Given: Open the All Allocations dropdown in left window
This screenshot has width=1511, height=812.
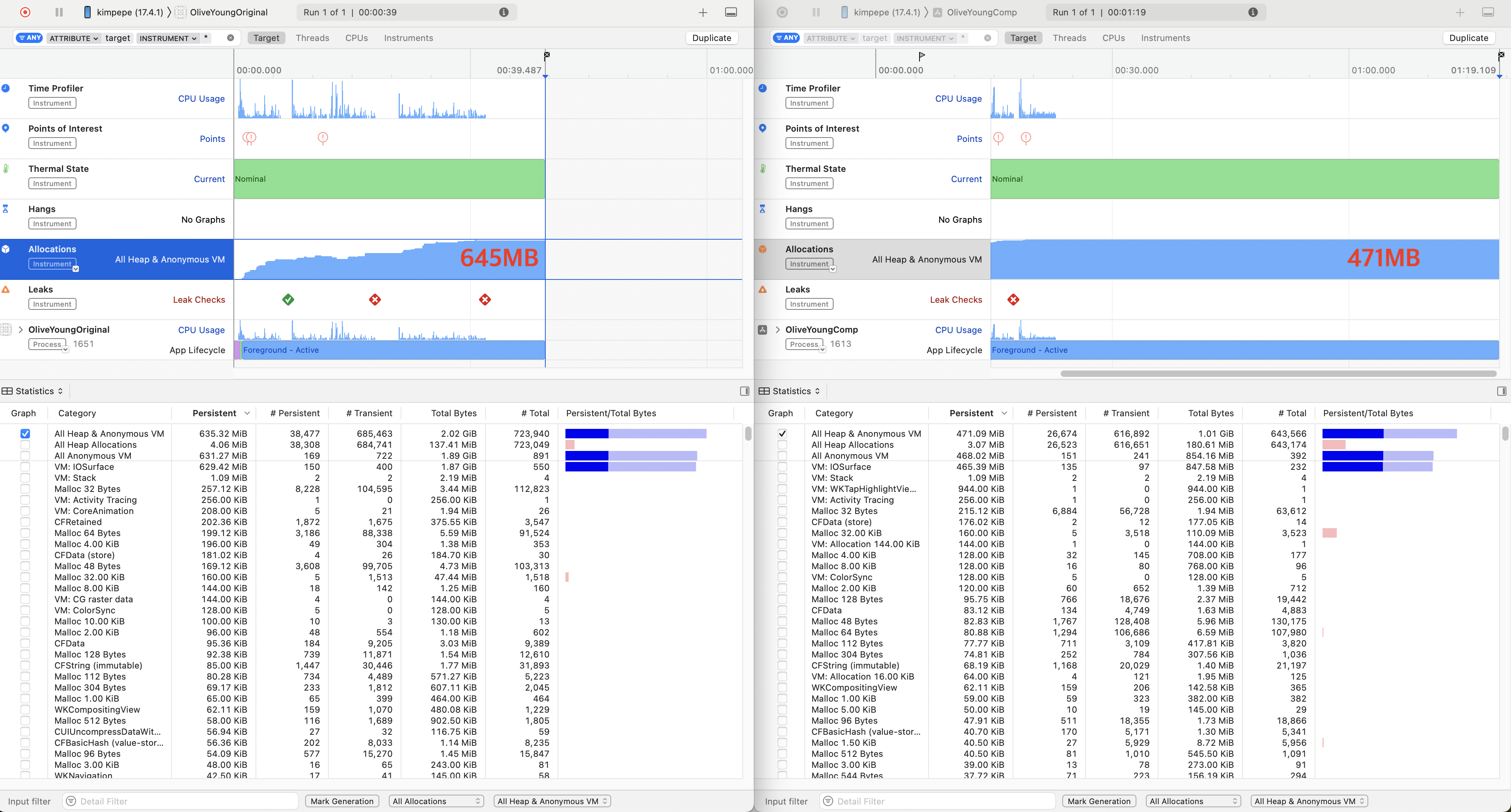Looking at the screenshot, I should 436,801.
